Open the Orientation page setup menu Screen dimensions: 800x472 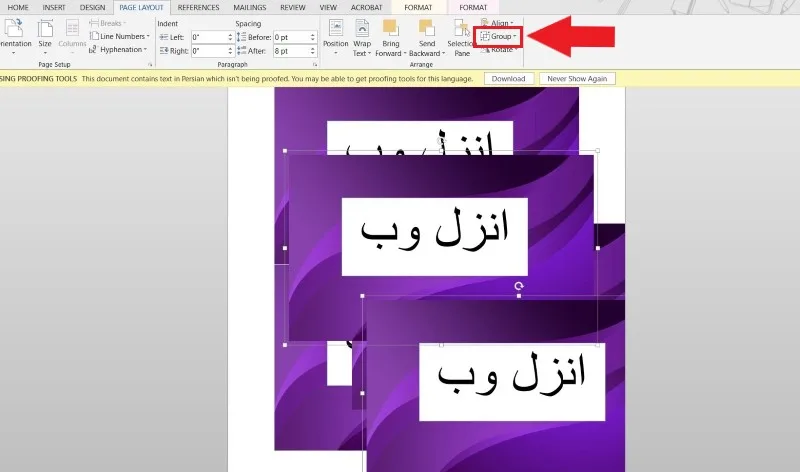14,37
